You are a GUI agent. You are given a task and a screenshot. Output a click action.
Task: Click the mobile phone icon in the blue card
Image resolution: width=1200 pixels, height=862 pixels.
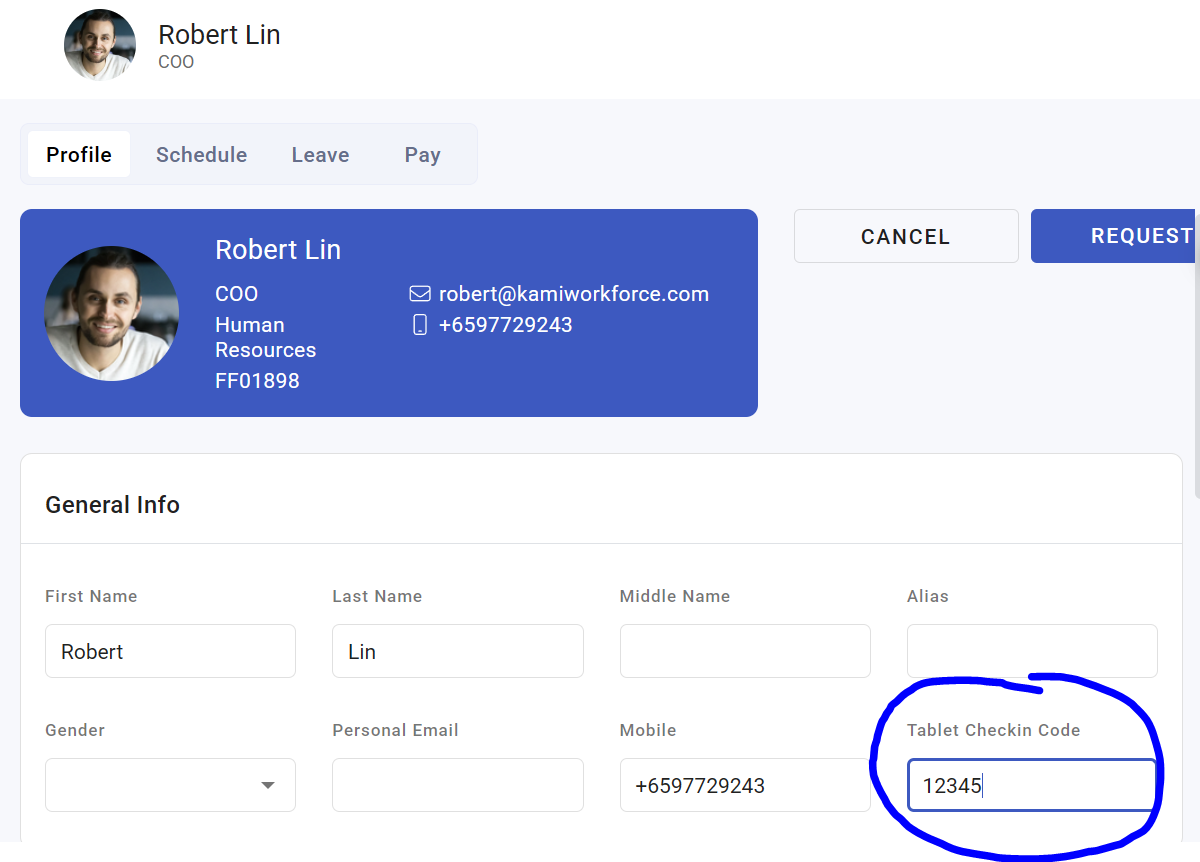[420, 324]
